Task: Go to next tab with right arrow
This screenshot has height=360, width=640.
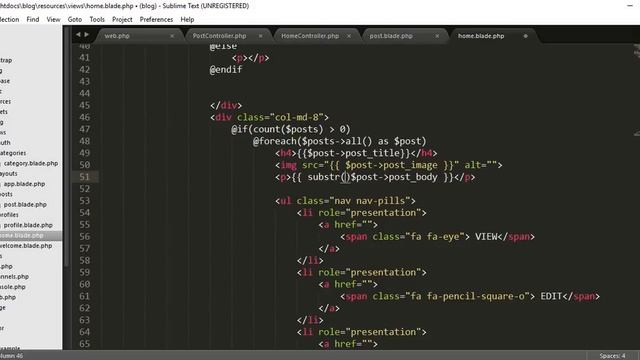Action: [87, 35]
